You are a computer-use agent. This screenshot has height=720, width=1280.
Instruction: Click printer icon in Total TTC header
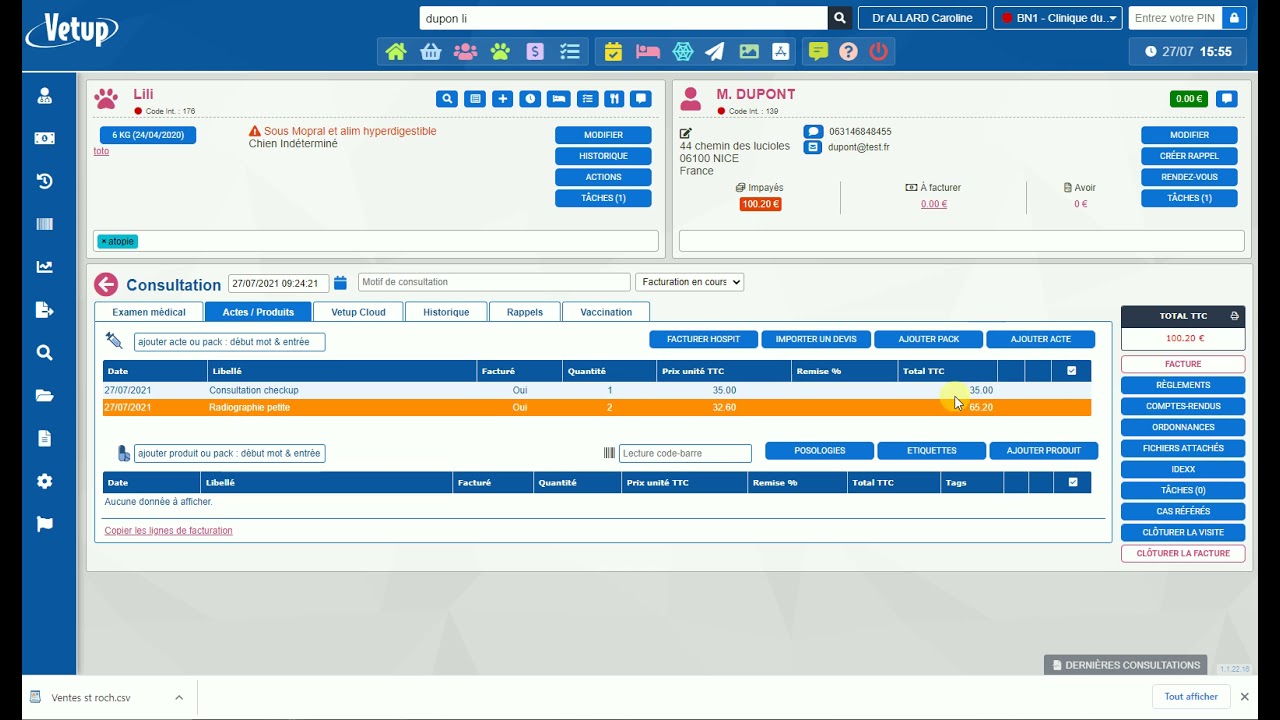pos(1234,316)
